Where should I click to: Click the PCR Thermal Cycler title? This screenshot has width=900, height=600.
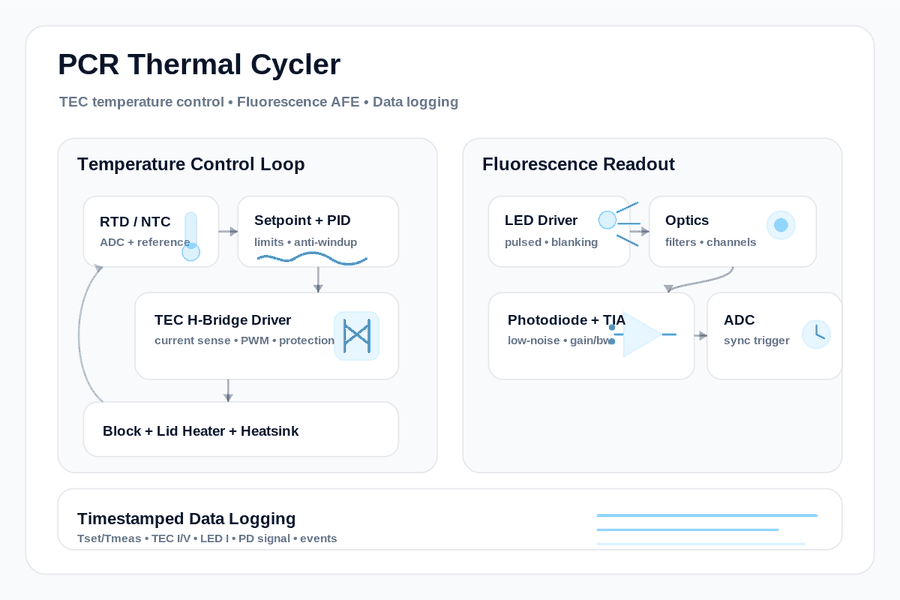(199, 64)
